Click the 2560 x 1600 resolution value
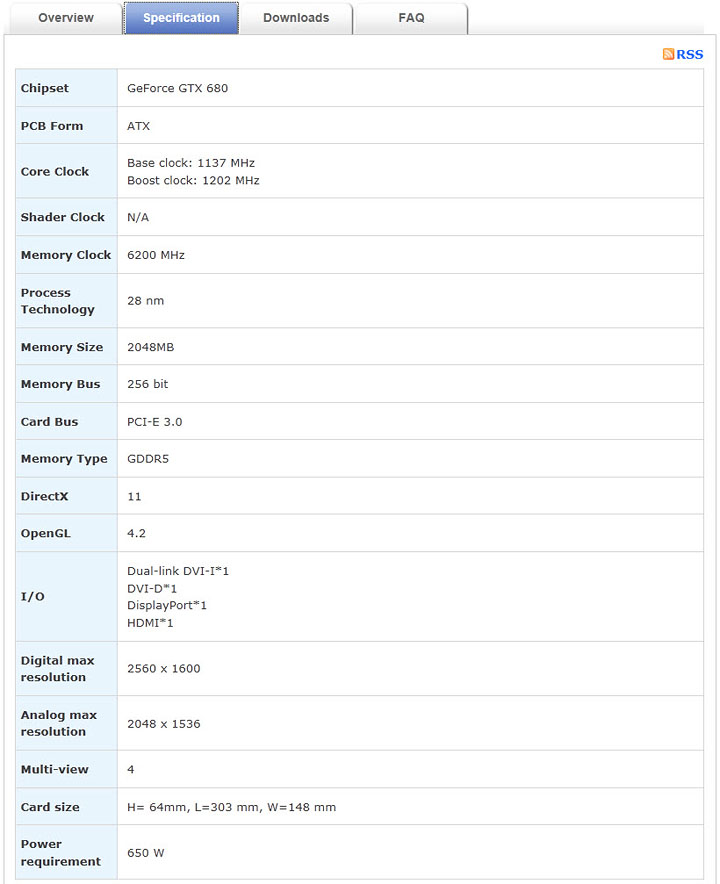 click(164, 668)
